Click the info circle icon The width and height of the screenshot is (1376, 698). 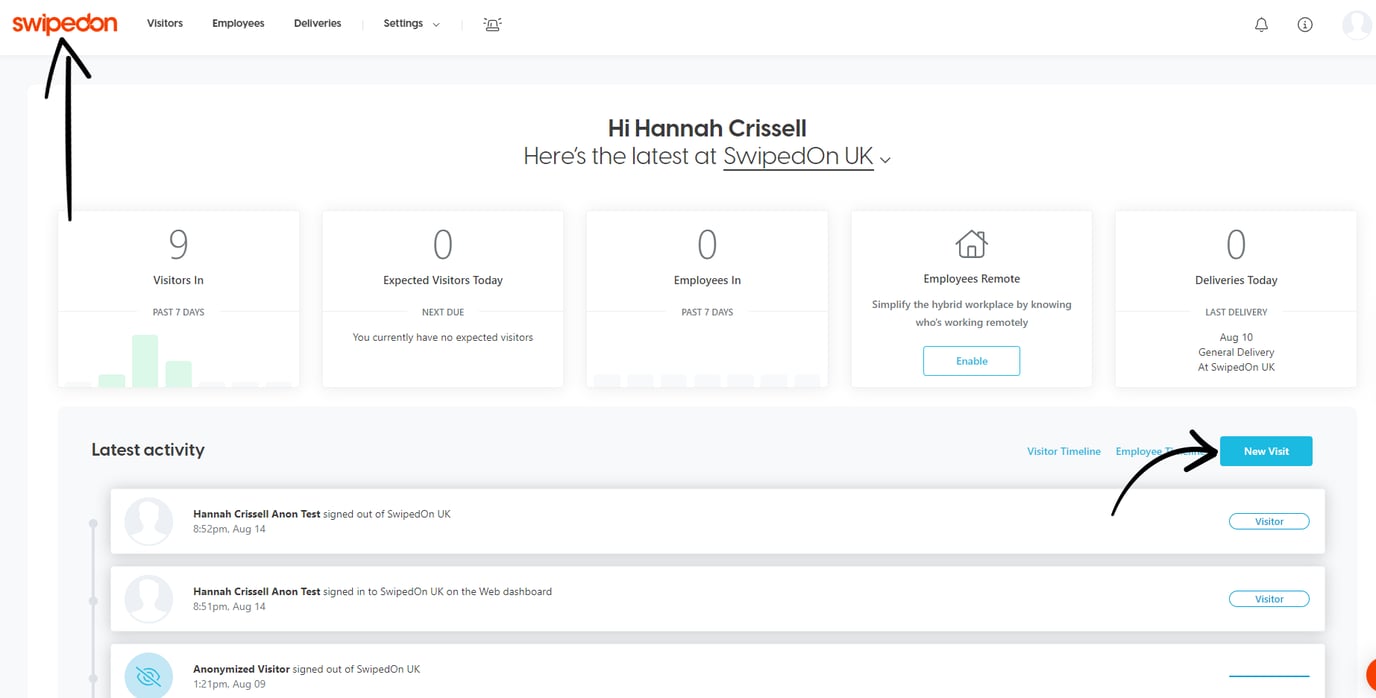point(1304,25)
